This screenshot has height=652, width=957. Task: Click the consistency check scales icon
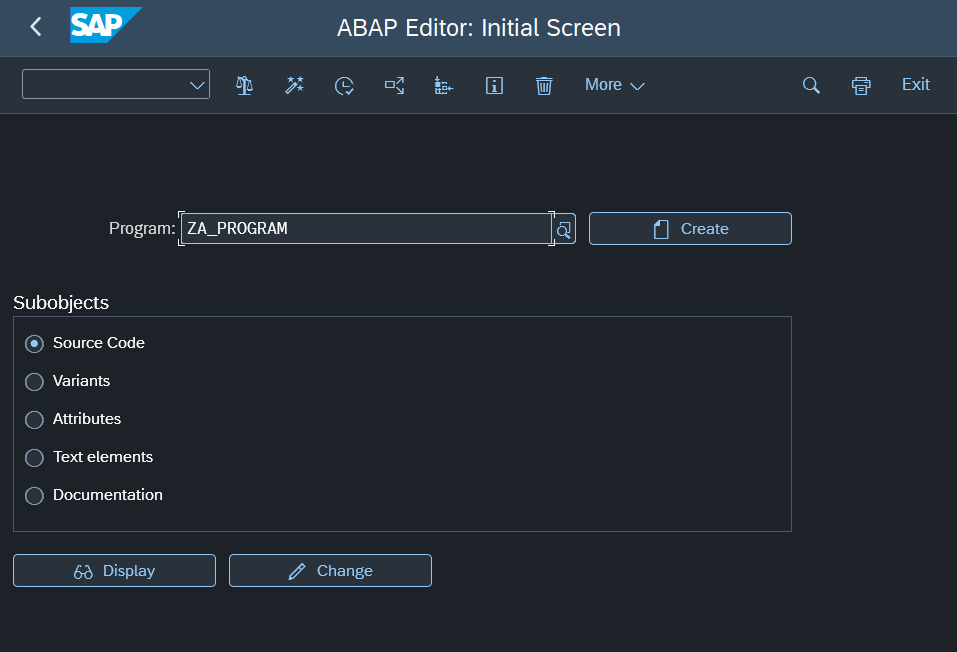click(x=243, y=85)
